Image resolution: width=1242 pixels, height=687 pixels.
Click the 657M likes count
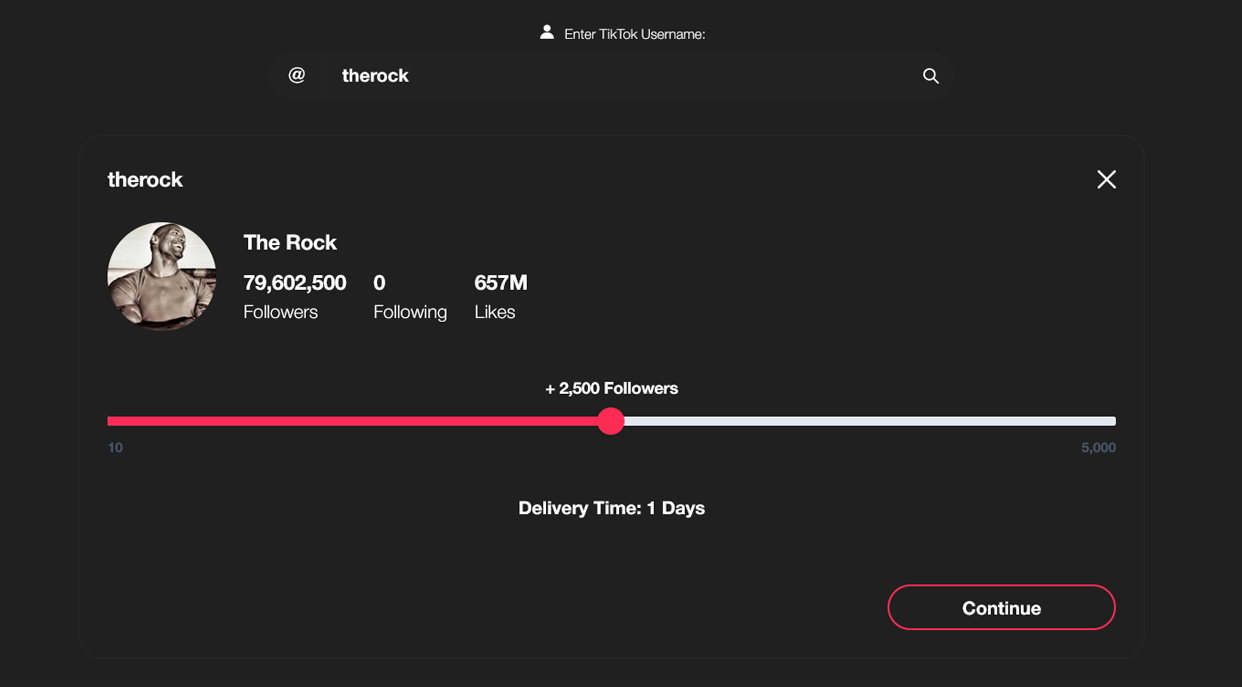pos(500,283)
